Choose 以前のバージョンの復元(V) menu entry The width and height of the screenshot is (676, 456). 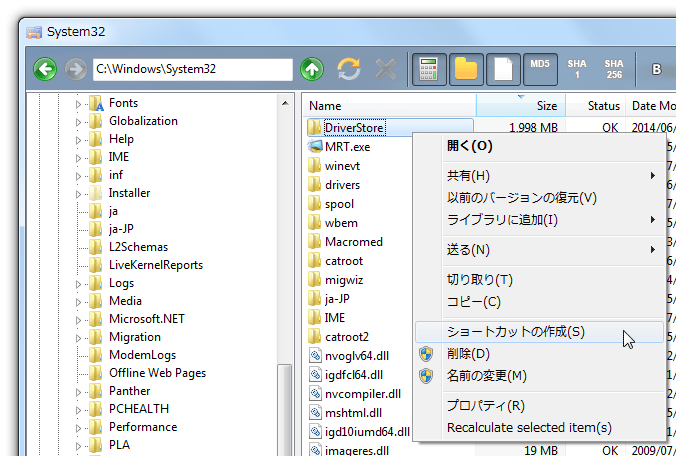click(539, 198)
